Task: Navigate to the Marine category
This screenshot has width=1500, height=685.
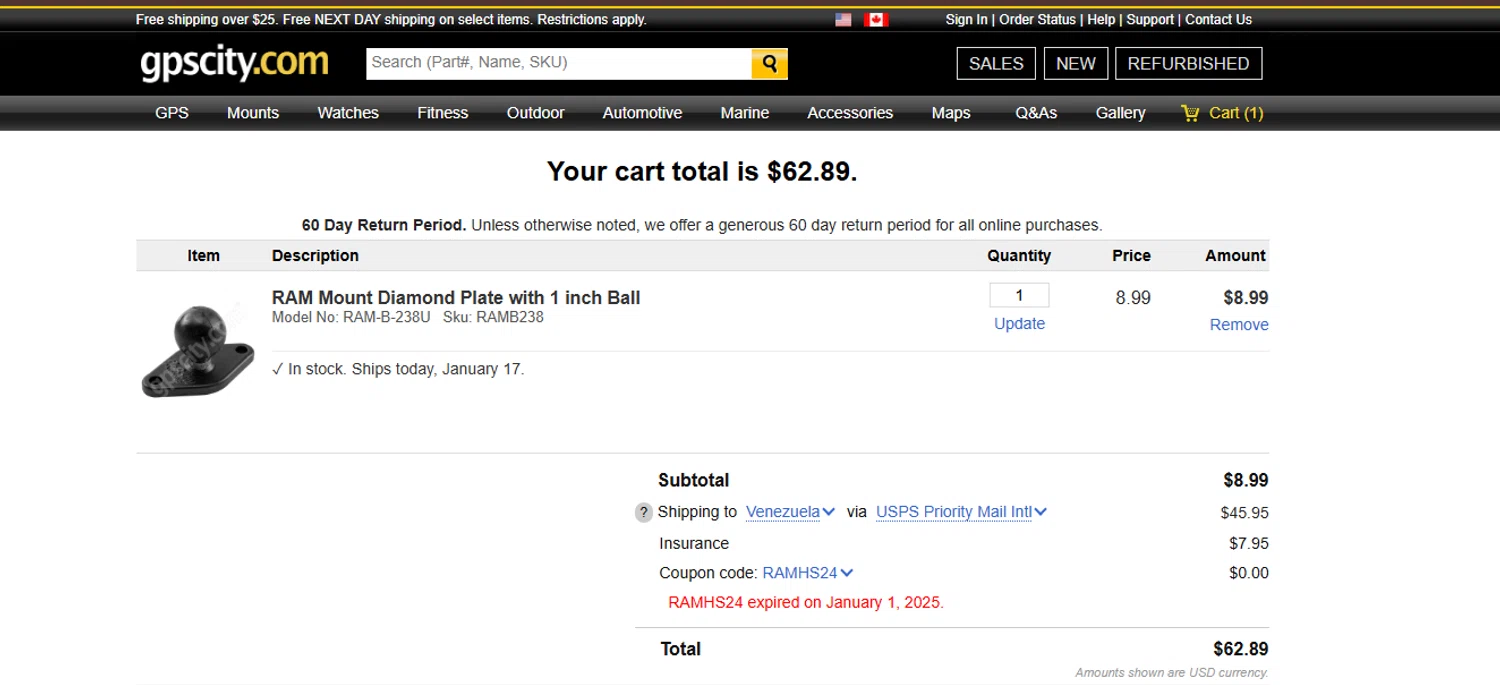Action: point(744,113)
